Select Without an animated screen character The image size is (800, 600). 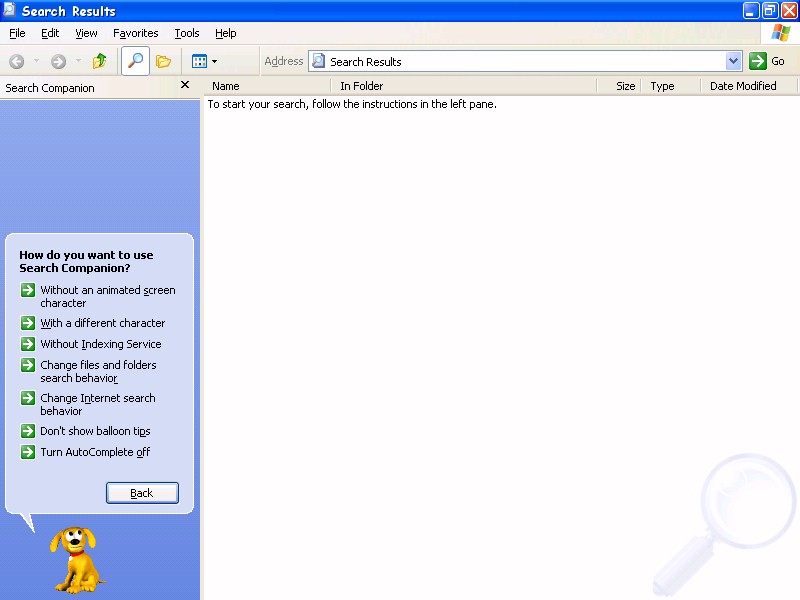point(108,296)
